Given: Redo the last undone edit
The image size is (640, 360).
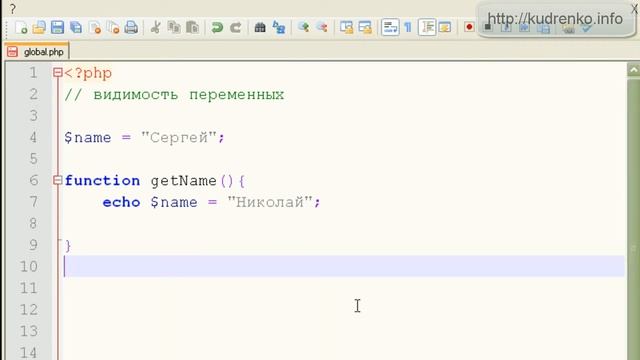Looking at the screenshot, I should click(x=236, y=28).
